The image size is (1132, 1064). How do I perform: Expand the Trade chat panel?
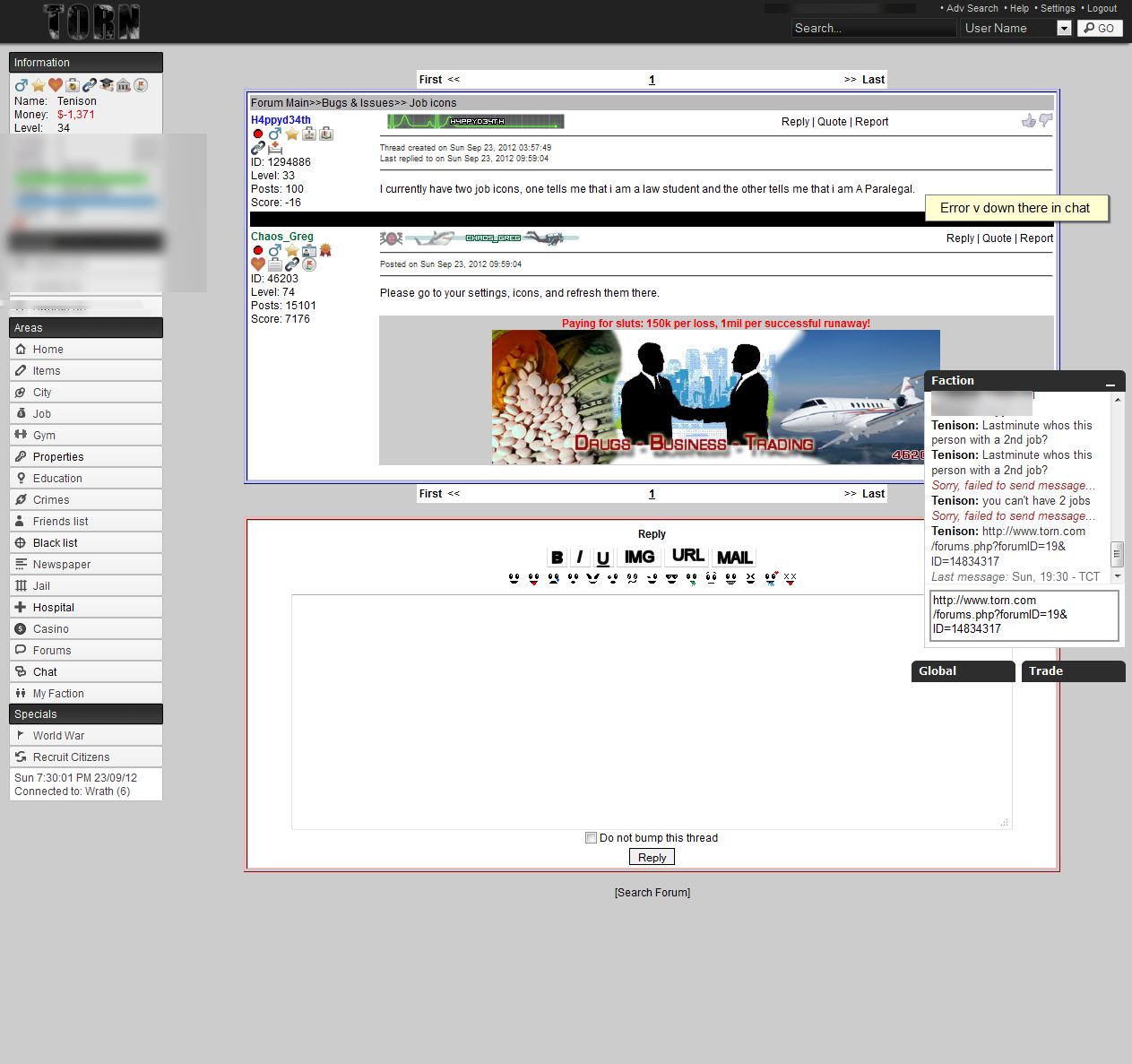(x=1073, y=671)
